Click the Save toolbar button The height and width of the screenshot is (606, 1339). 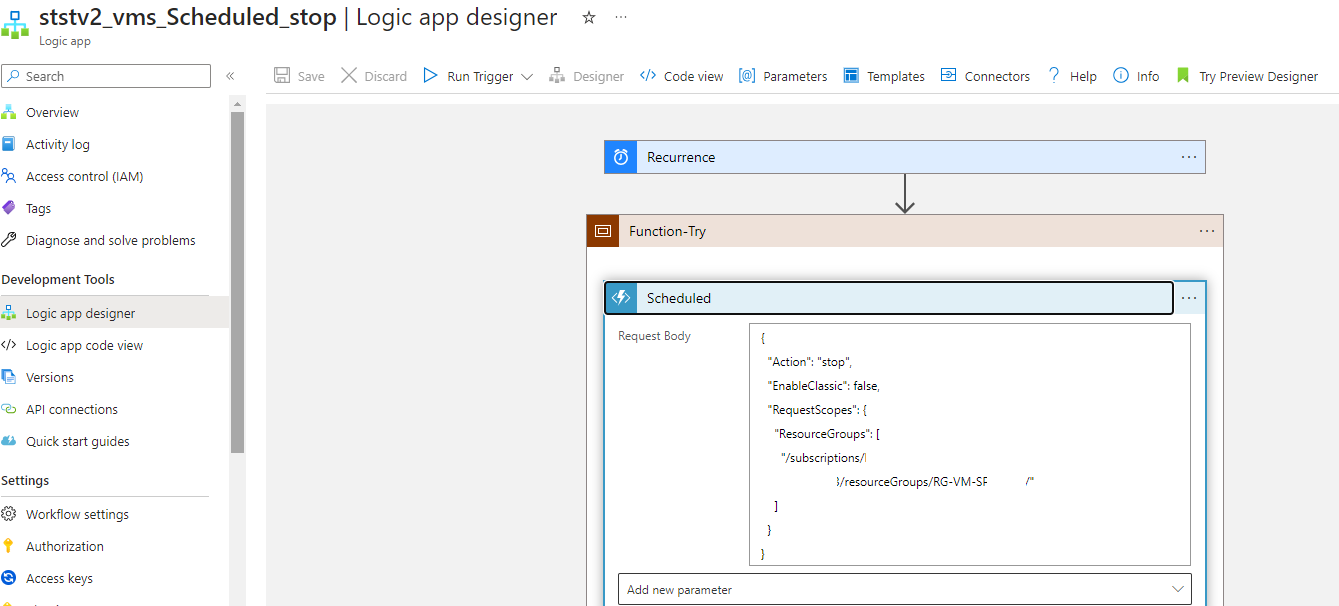click(x=299, y=76)
